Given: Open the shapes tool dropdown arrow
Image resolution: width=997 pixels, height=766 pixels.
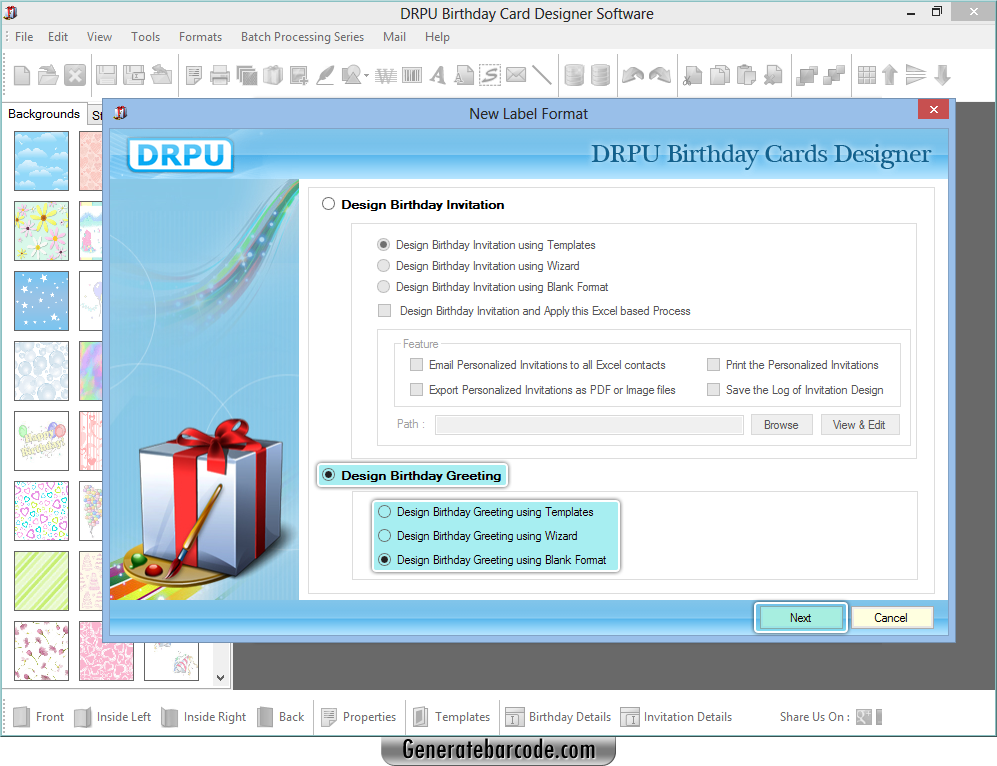Looking at the screenshot, I should click(366, 76).
